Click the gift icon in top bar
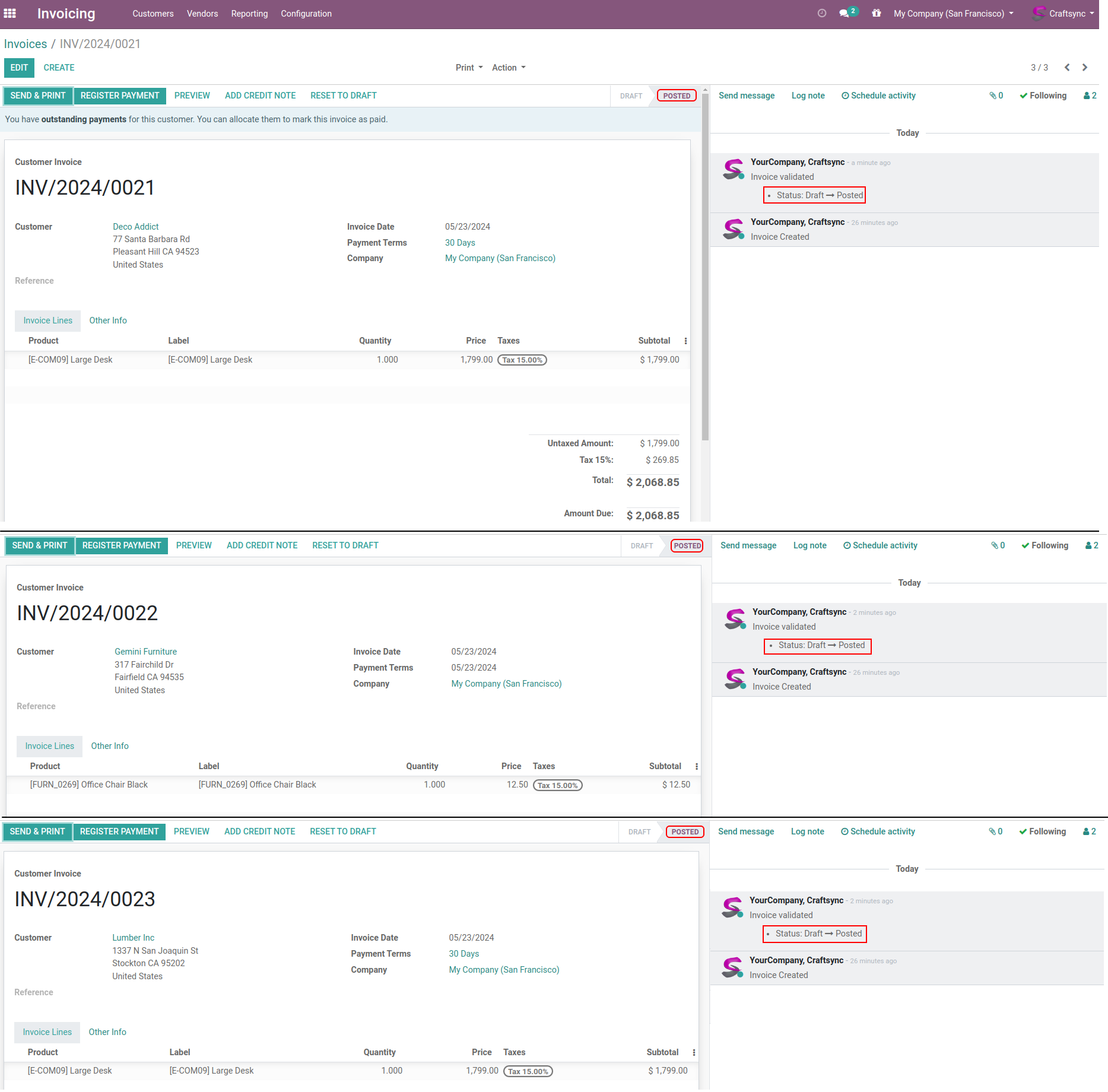 [x=876, y=13]
